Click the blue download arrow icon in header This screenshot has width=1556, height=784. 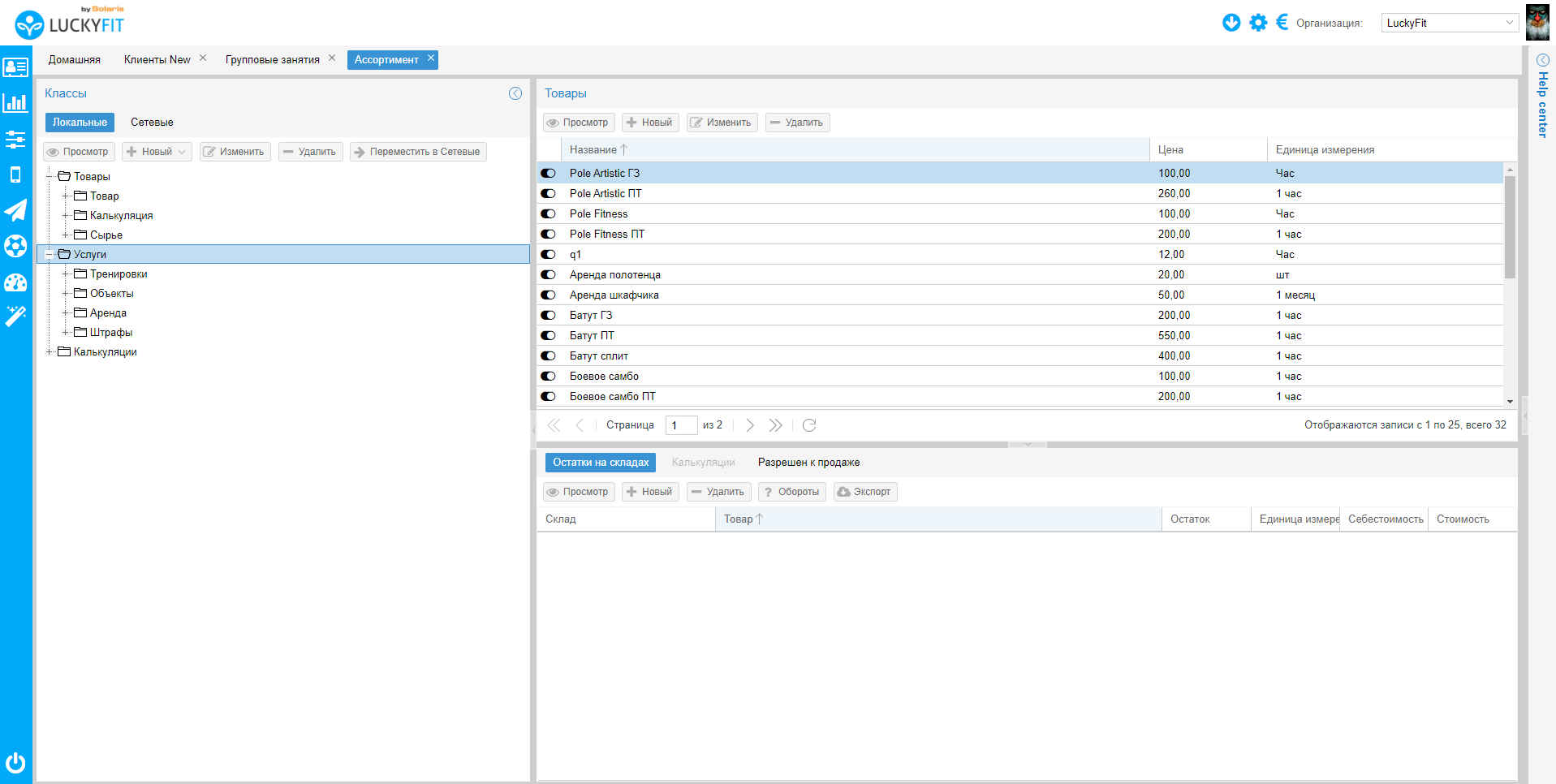(x=1231, y=23)
